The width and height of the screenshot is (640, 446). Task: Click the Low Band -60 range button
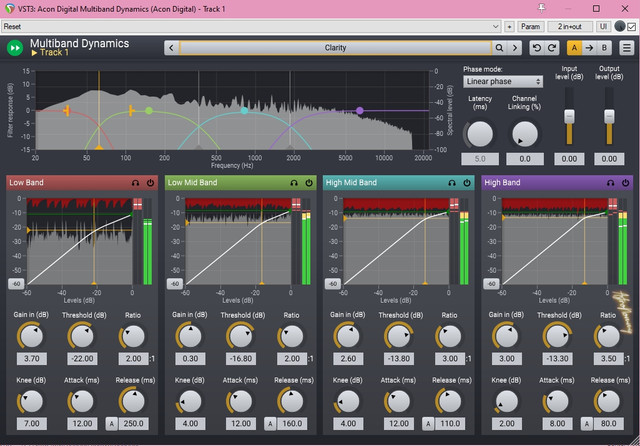coord(16,284)
